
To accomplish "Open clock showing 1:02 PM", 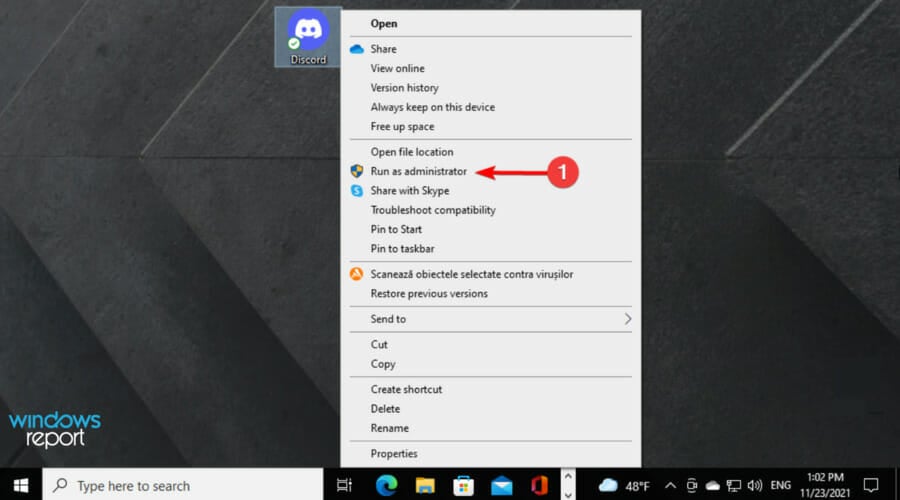I will tap(825, 486).
